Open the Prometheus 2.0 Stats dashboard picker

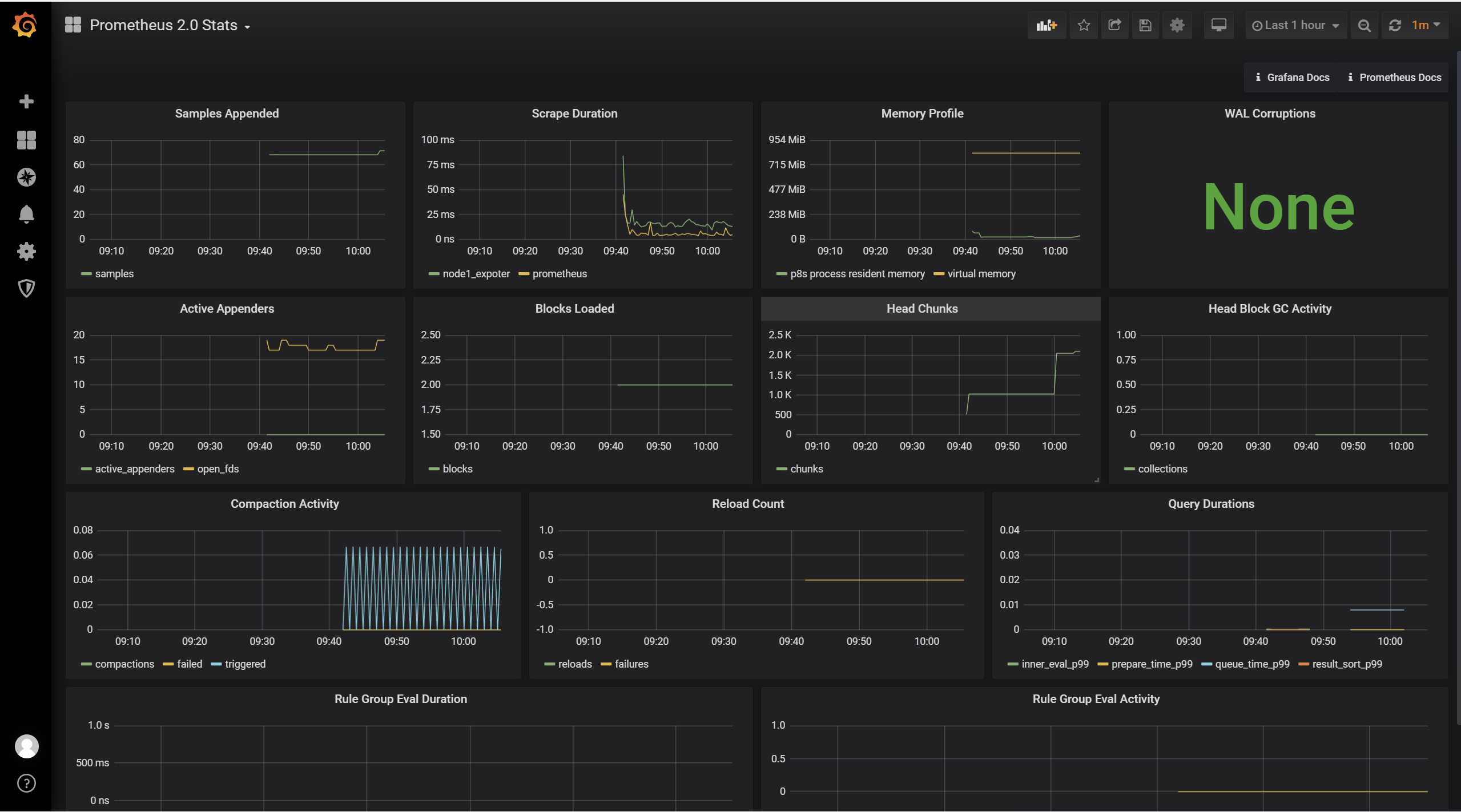coord(170,25)
